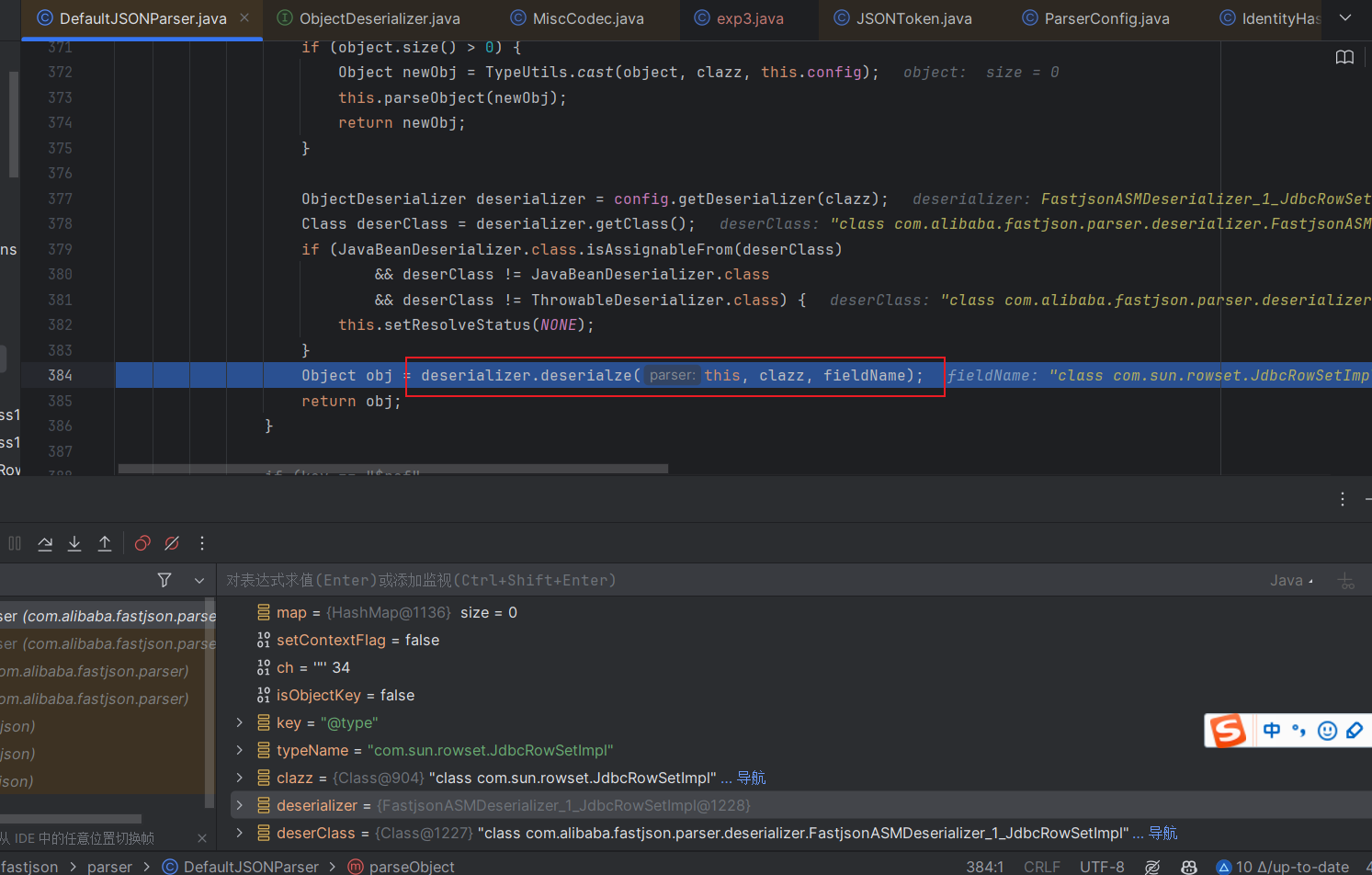Click the Sogou input method S logo

pyautogui.click(x=1228, y=731)
